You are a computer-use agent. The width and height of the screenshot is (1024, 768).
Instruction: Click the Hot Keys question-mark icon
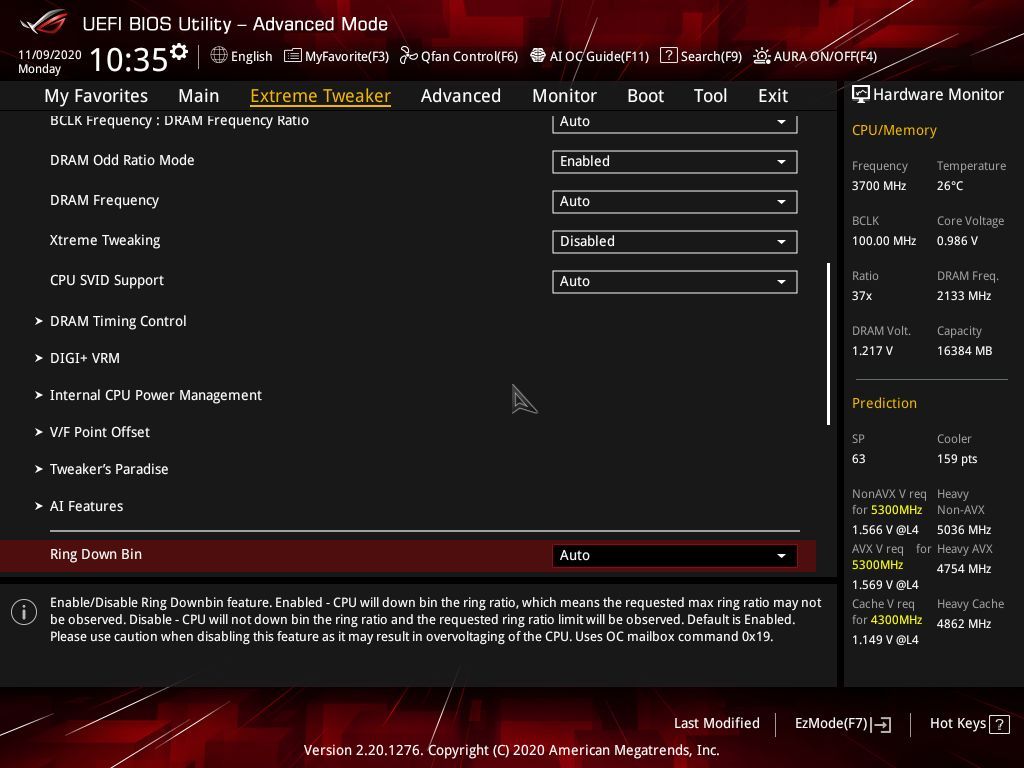(999, 724)
